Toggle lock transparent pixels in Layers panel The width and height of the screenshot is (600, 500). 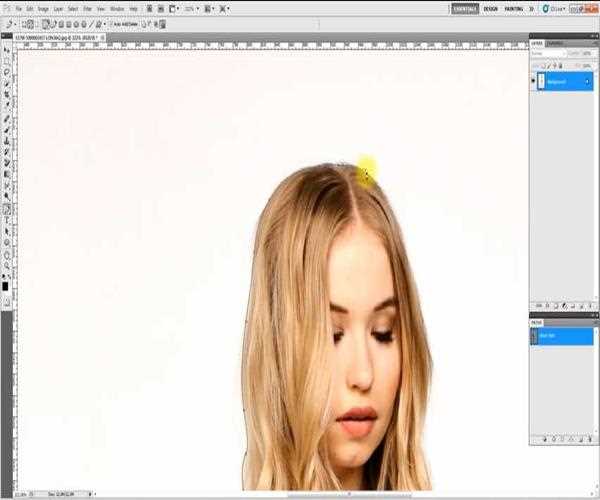(x=544, y=66)
